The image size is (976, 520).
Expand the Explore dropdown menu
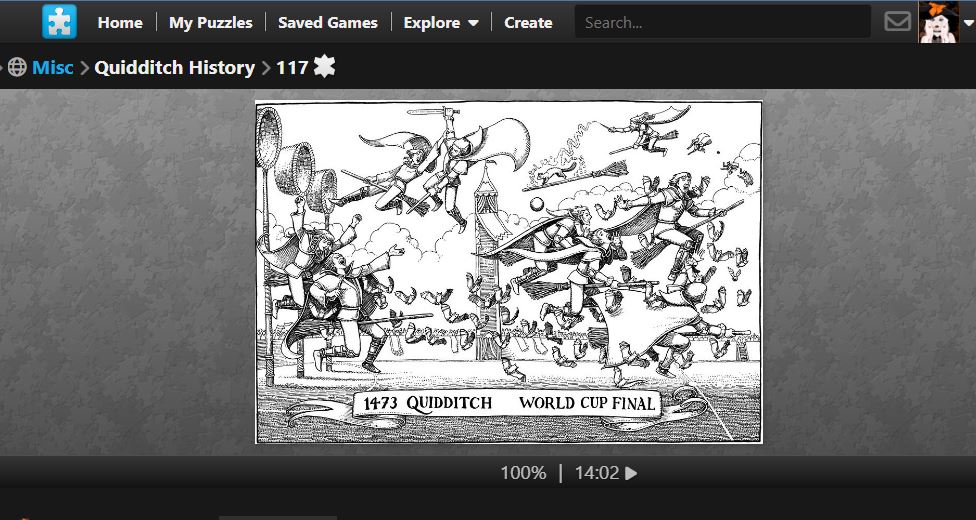tap(441, 22)
